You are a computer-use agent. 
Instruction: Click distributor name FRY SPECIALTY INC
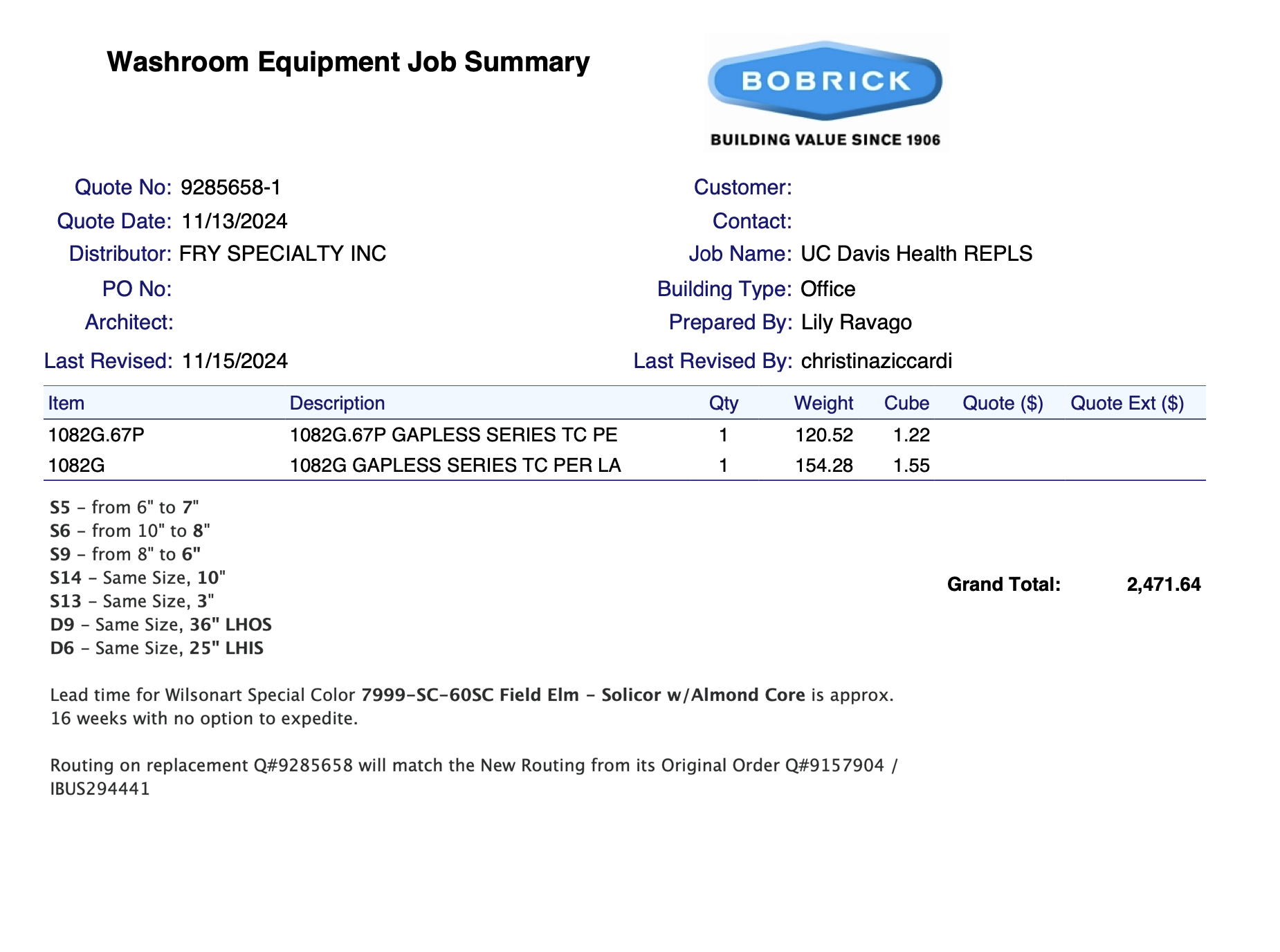click(282, 254)
